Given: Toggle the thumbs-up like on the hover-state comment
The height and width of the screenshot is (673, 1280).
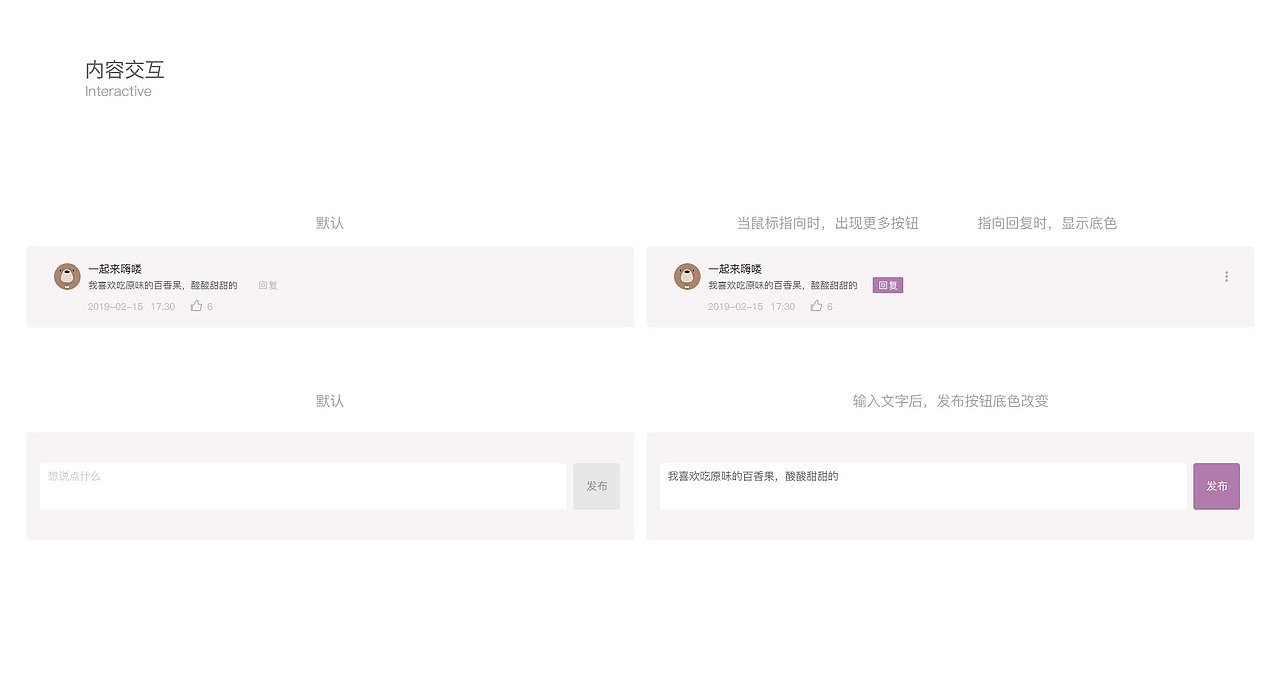Looking at the screenshot, I should tap(816, 306).
